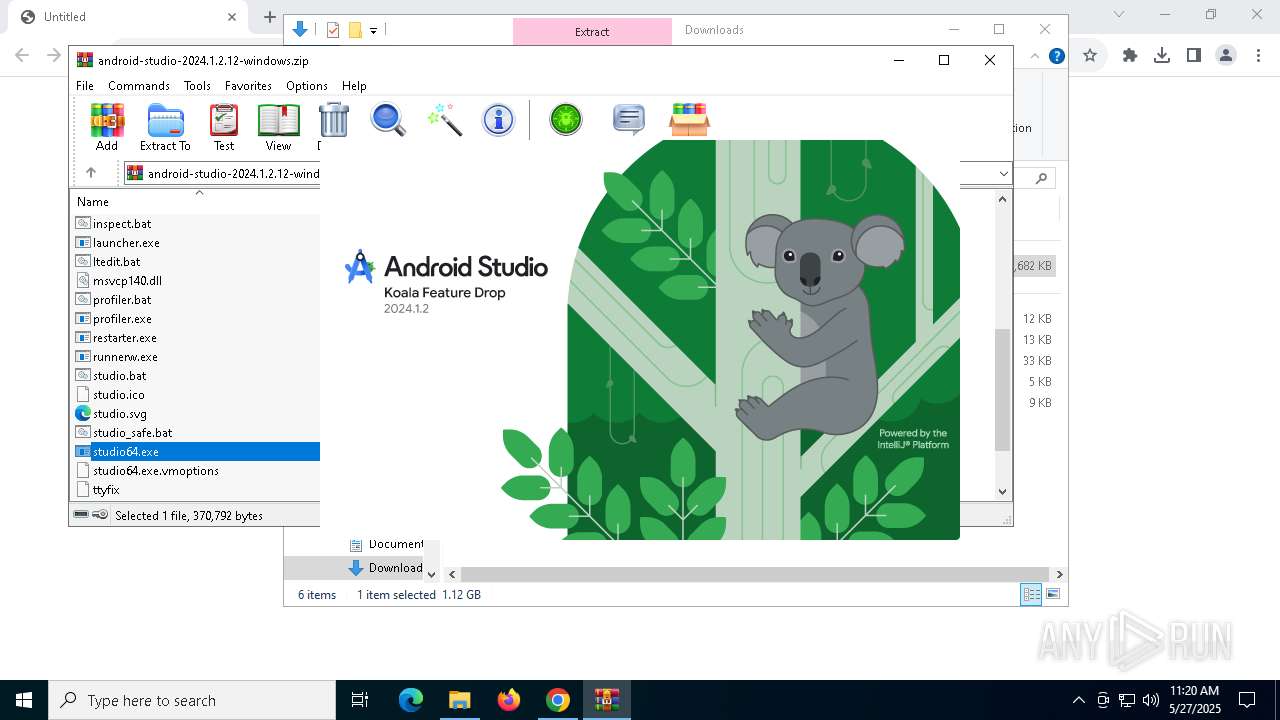Select the Untitled Chrome tab

coord(130,17)
